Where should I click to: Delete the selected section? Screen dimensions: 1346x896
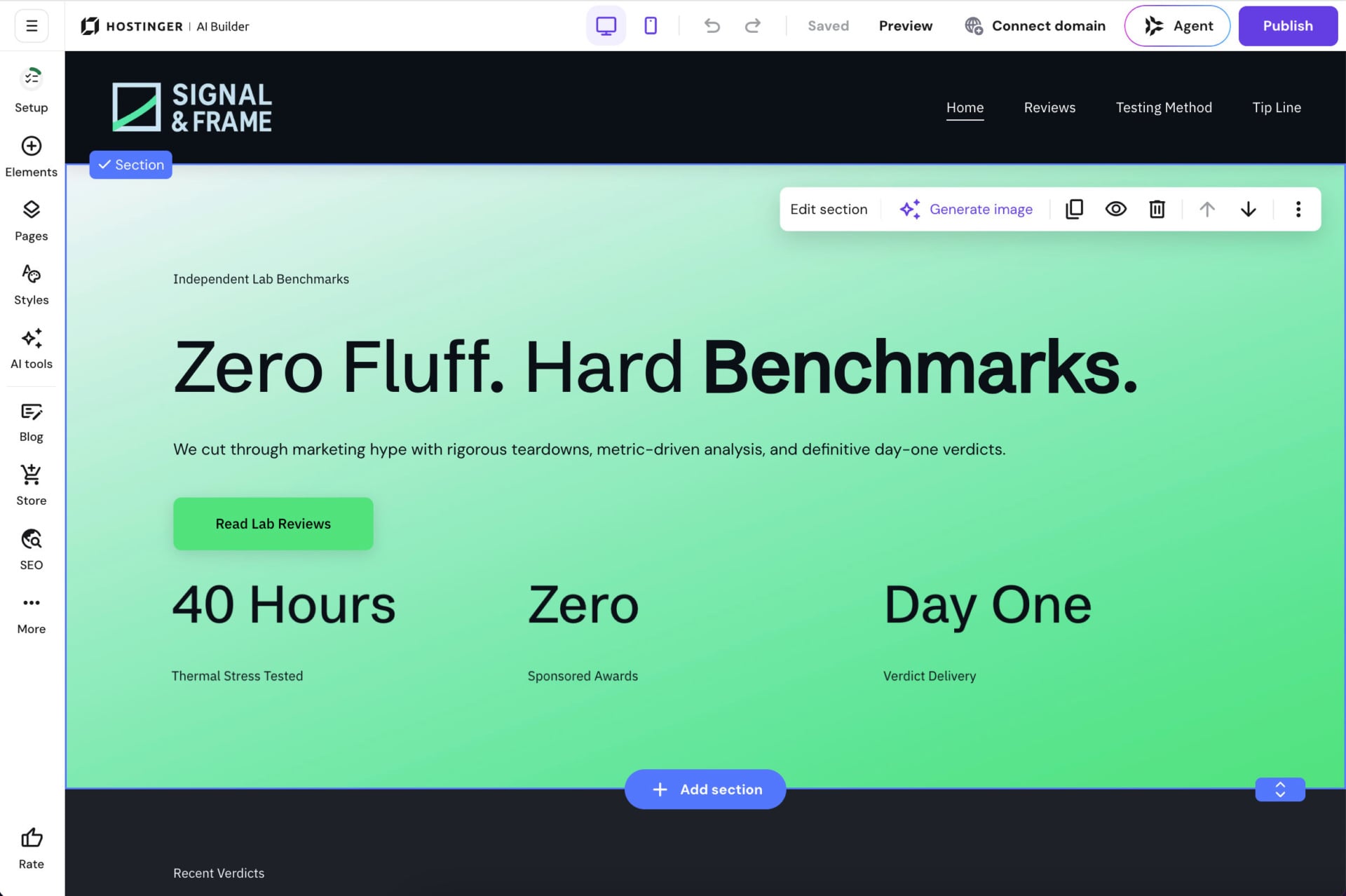point(1157,209)
